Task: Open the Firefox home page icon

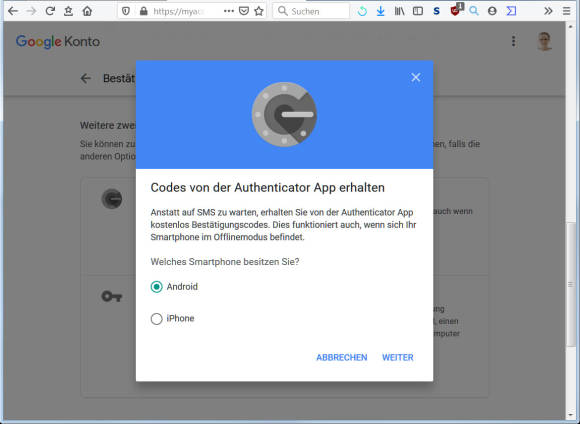Action: (x=87, y=11)
